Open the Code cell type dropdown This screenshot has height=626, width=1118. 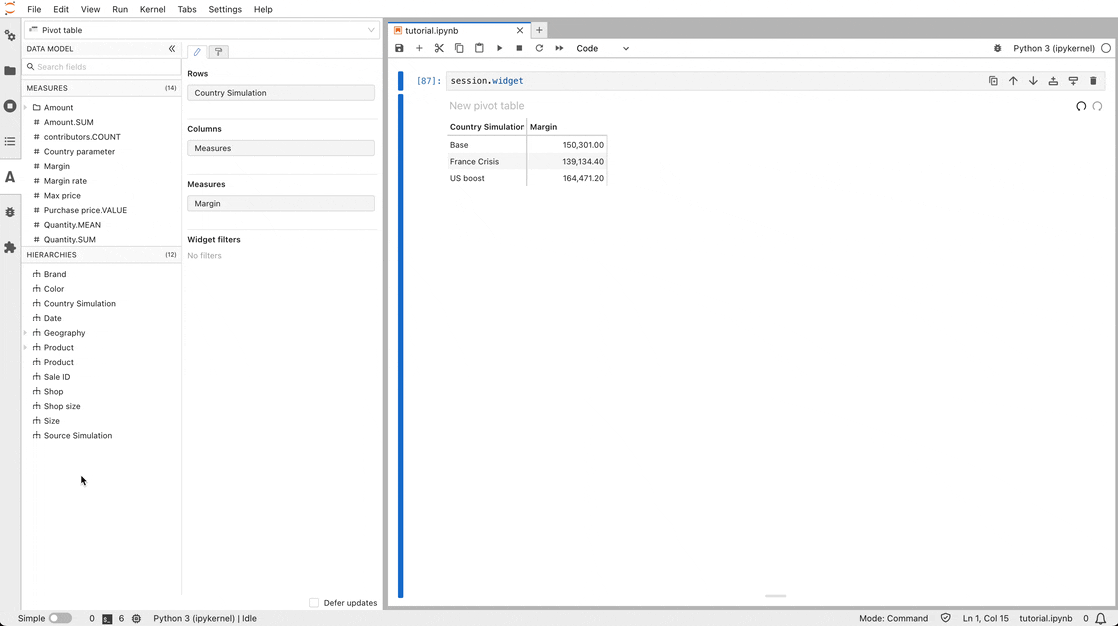coord(602,48)
